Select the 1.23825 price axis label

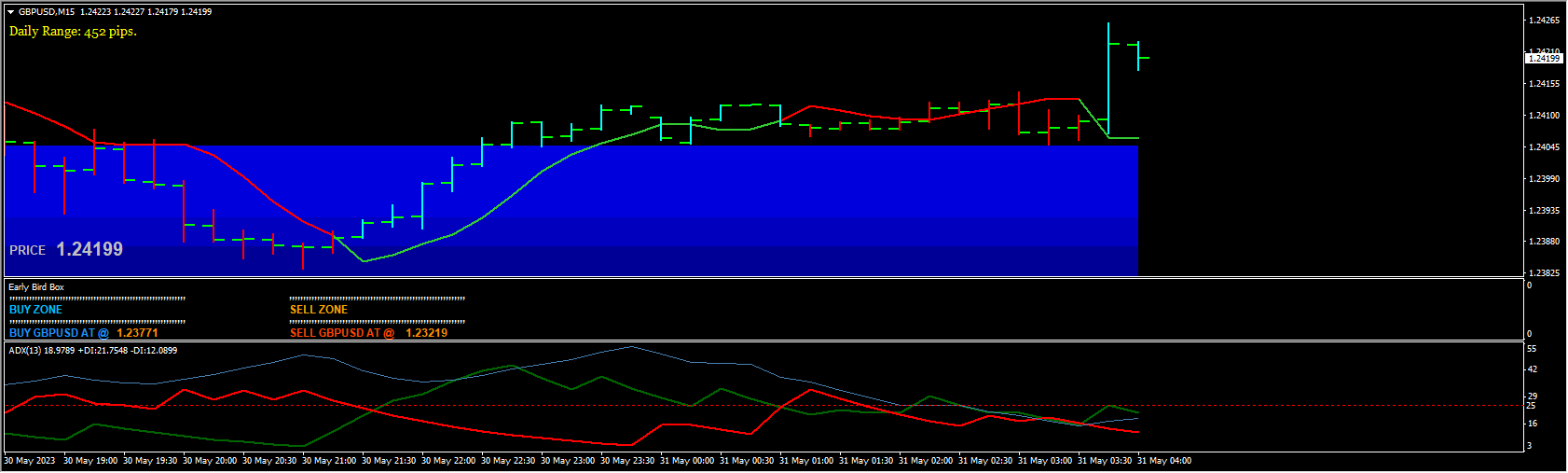tap(1544, 273)
